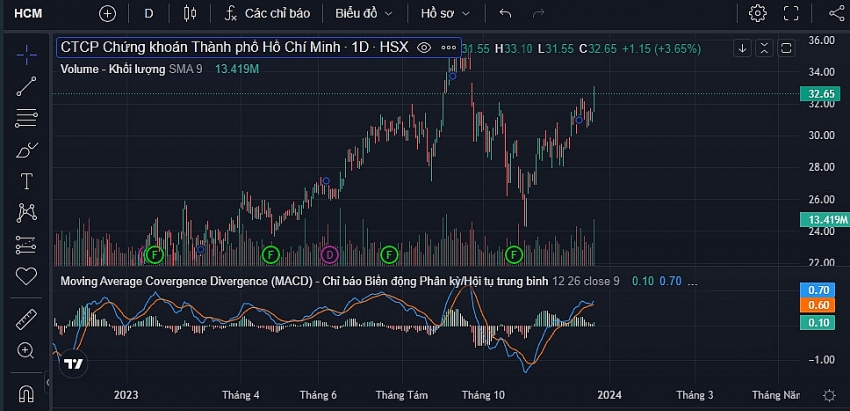Move pane down with arrow button

pos(742,48)
